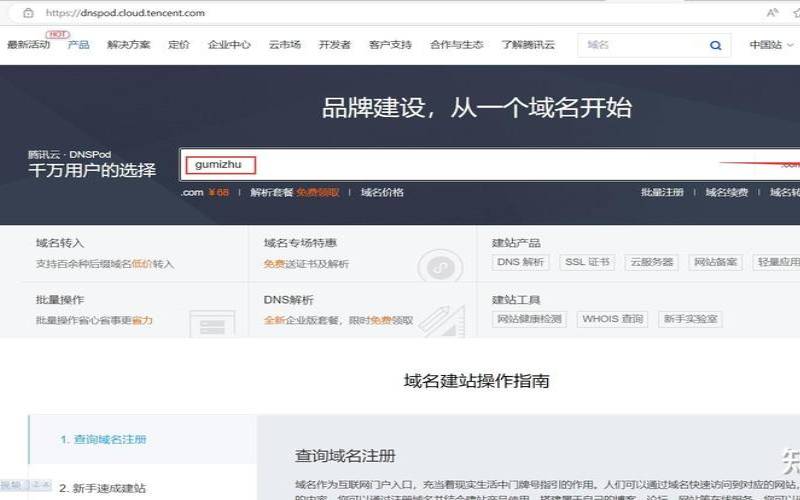
Task: Click the round icon in 域名专场特惠 card
Action: click(x=440, y=266)
